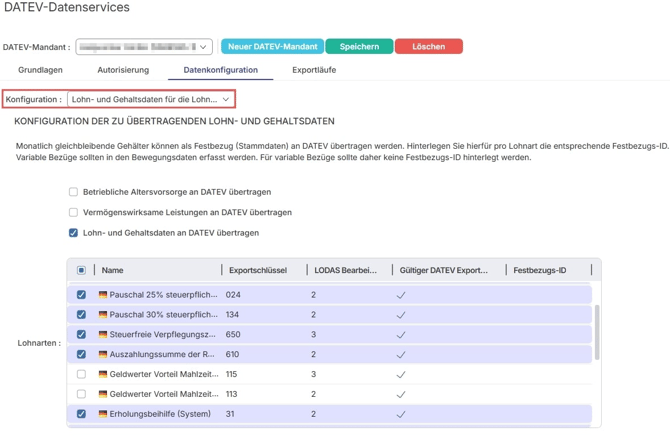Viewport: 670px width, 436px height.
Task: Click the flag icon beside Steuerfreie Verpflegungsz...
Action: (x=103, y=334)
